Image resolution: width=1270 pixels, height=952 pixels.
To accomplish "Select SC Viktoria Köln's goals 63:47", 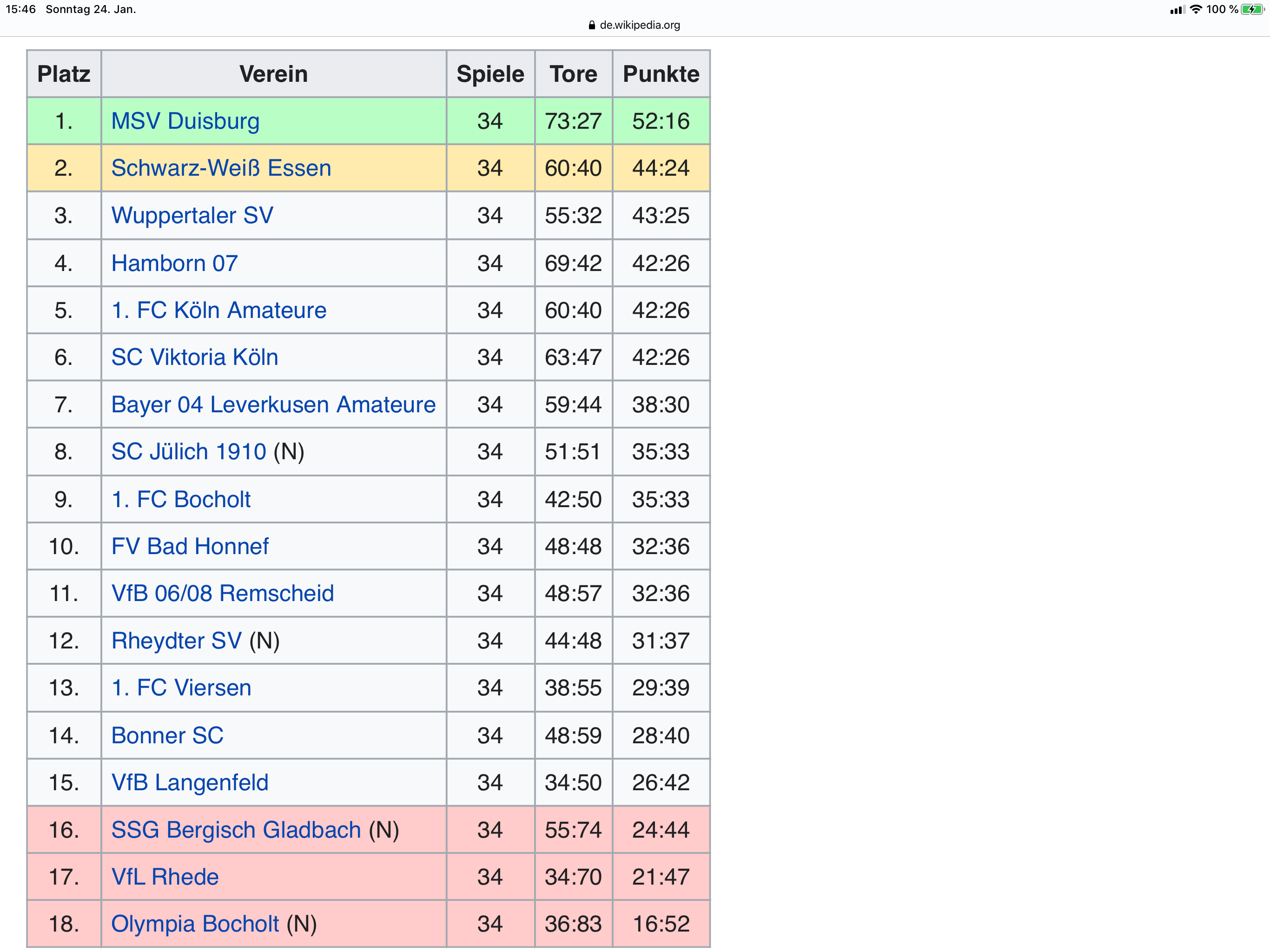I will (574, 358).
